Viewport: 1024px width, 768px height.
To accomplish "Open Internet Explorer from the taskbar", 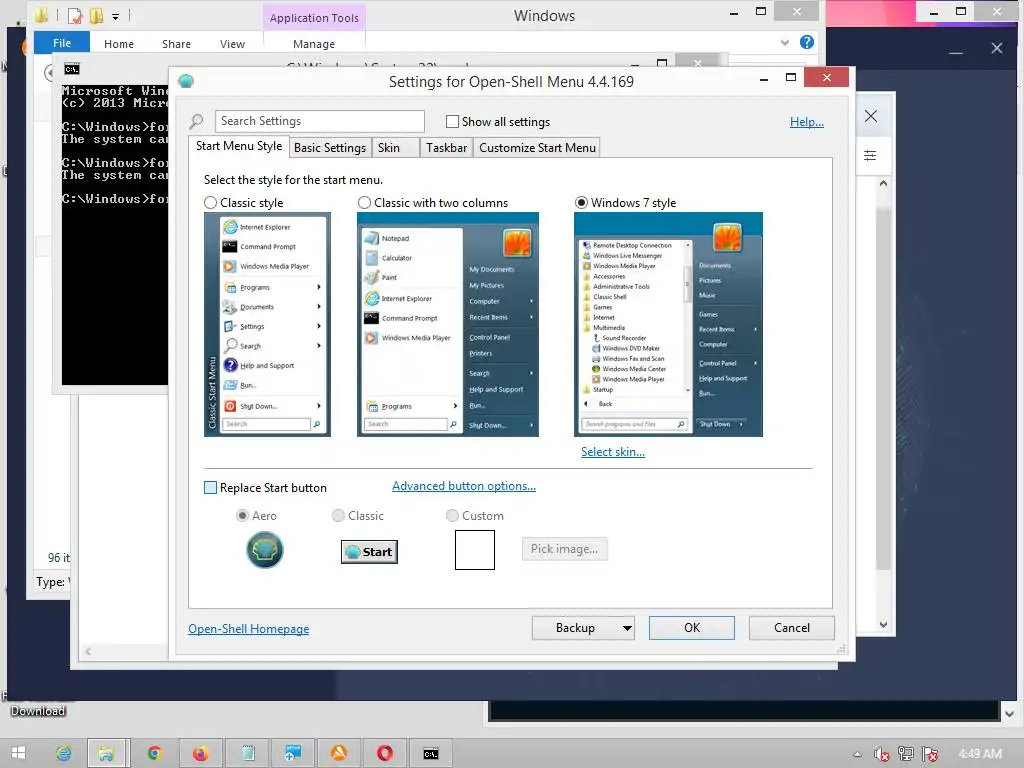I will coord(63,753).
